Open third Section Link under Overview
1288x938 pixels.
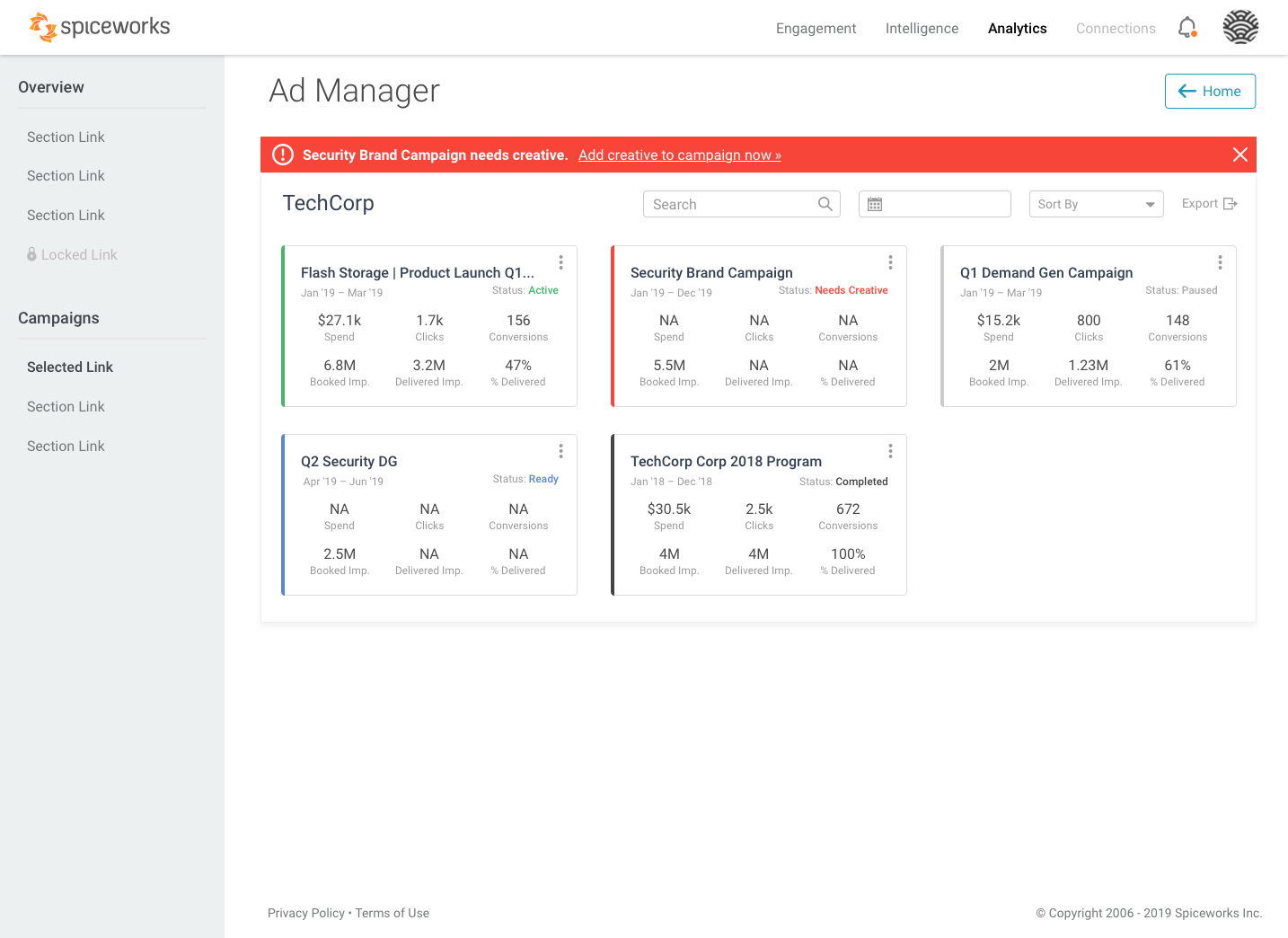[66, 216]
